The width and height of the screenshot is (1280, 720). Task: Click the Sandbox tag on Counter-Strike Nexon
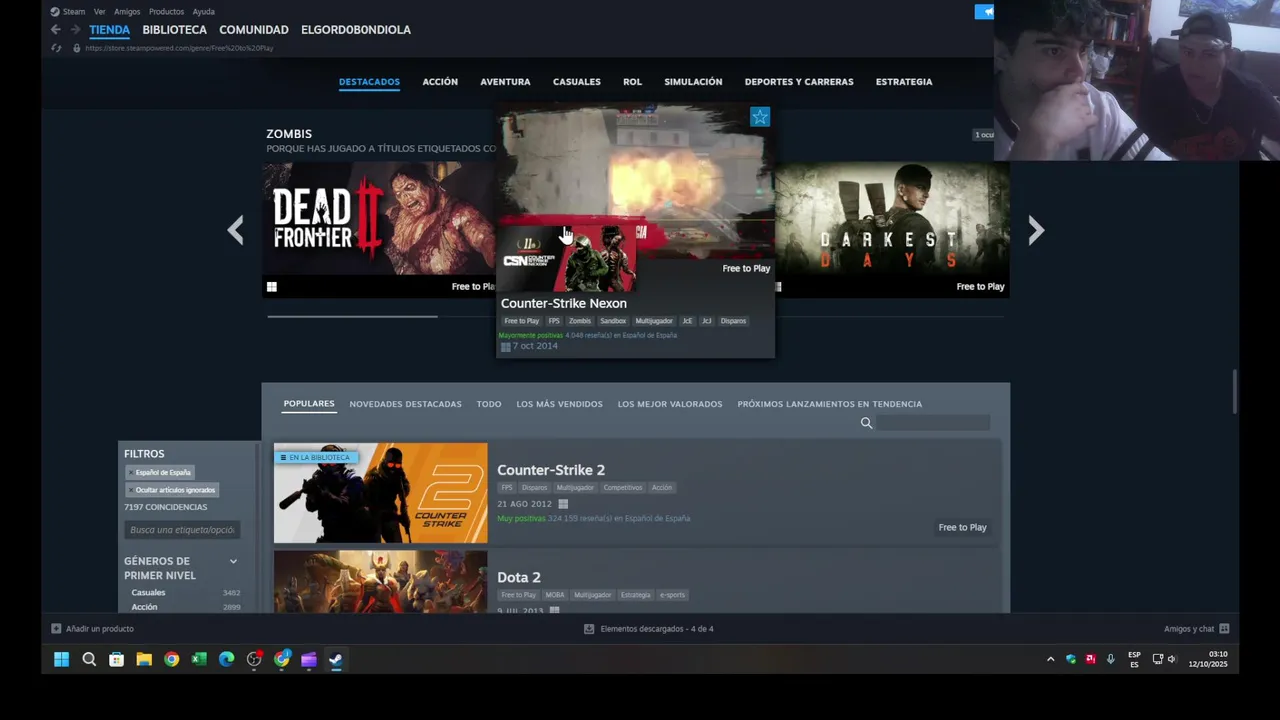point(613,321)
